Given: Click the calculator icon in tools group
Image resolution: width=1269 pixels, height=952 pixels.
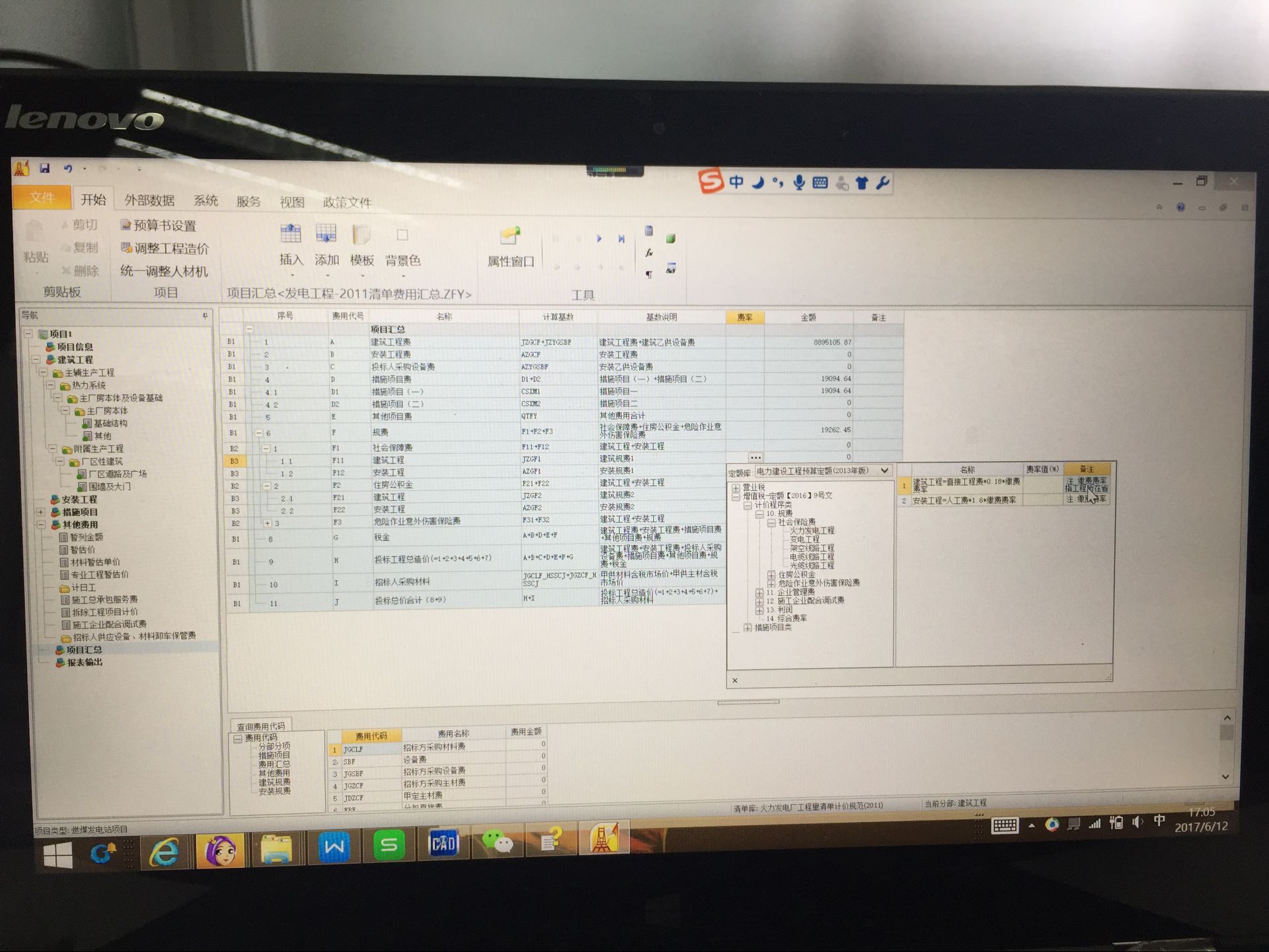Looking at the screenshot, I should [649, 231].
